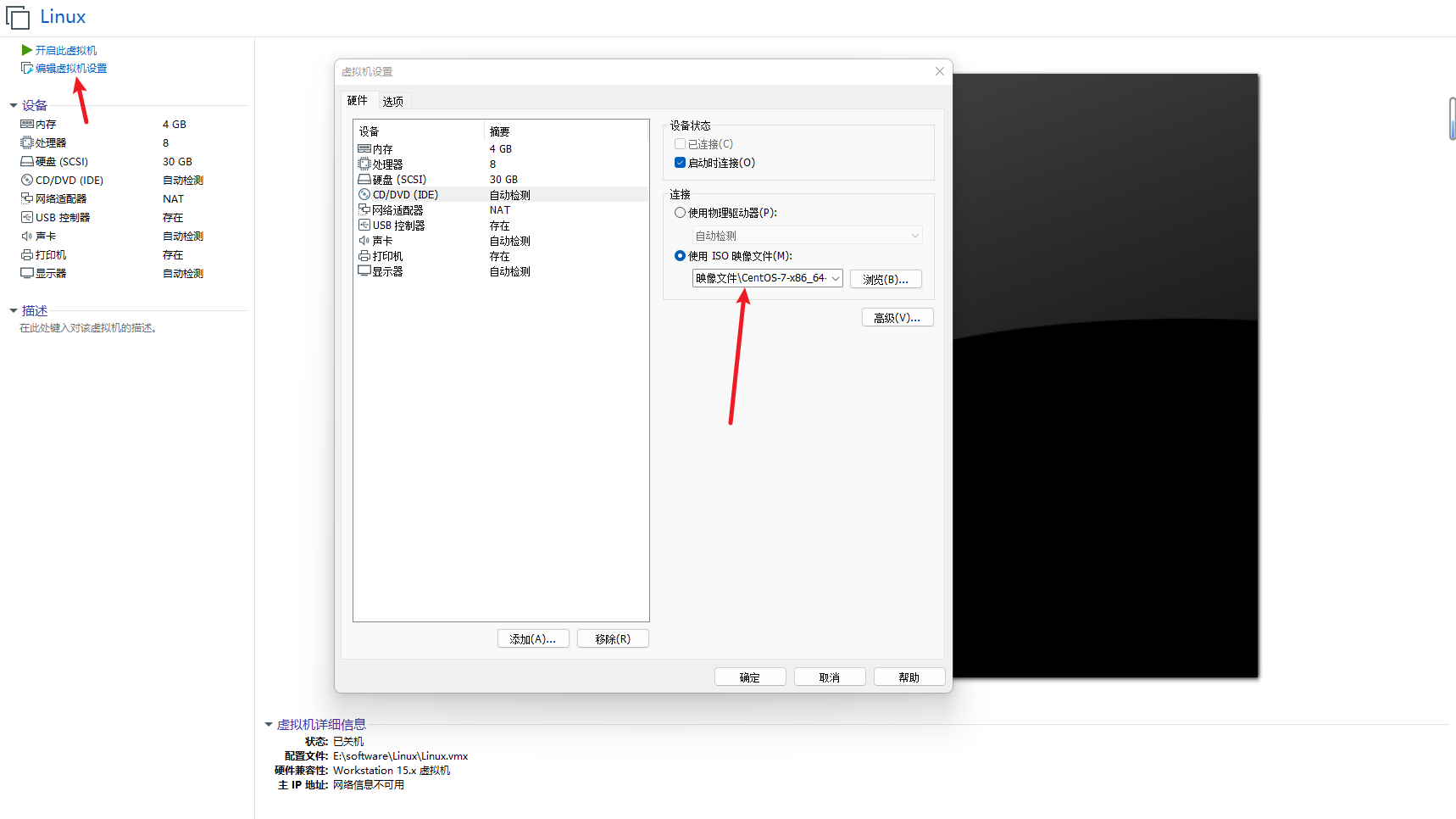Click the ISO image file path text field

pos(761,278)
